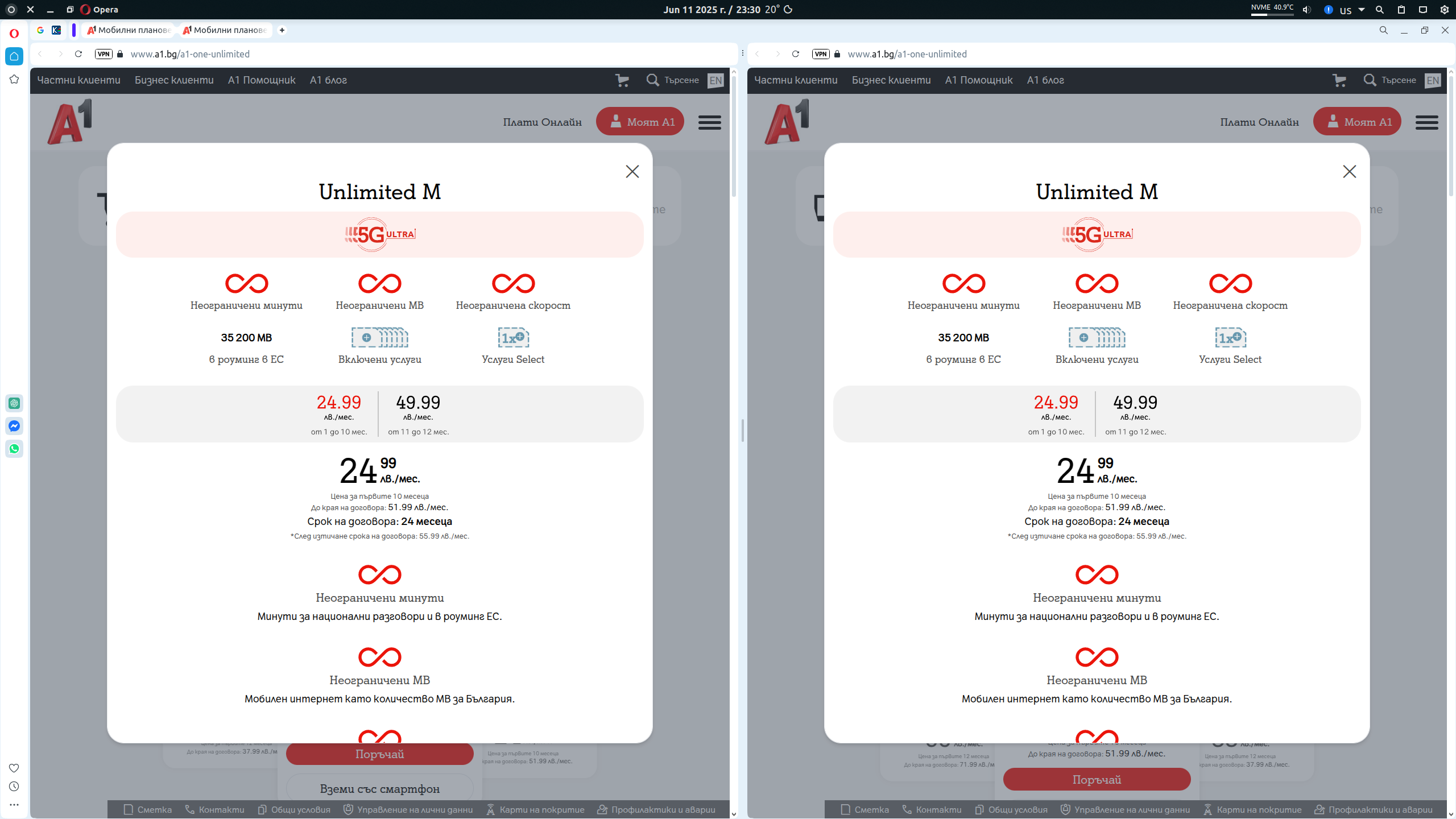Open Сметка link in left footer
This screenshot has width=1456, height=819.
tap(148, 810)
